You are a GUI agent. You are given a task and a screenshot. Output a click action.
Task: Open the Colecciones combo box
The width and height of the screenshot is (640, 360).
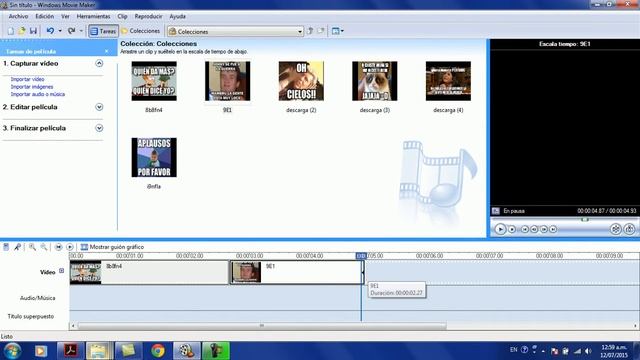236,31
